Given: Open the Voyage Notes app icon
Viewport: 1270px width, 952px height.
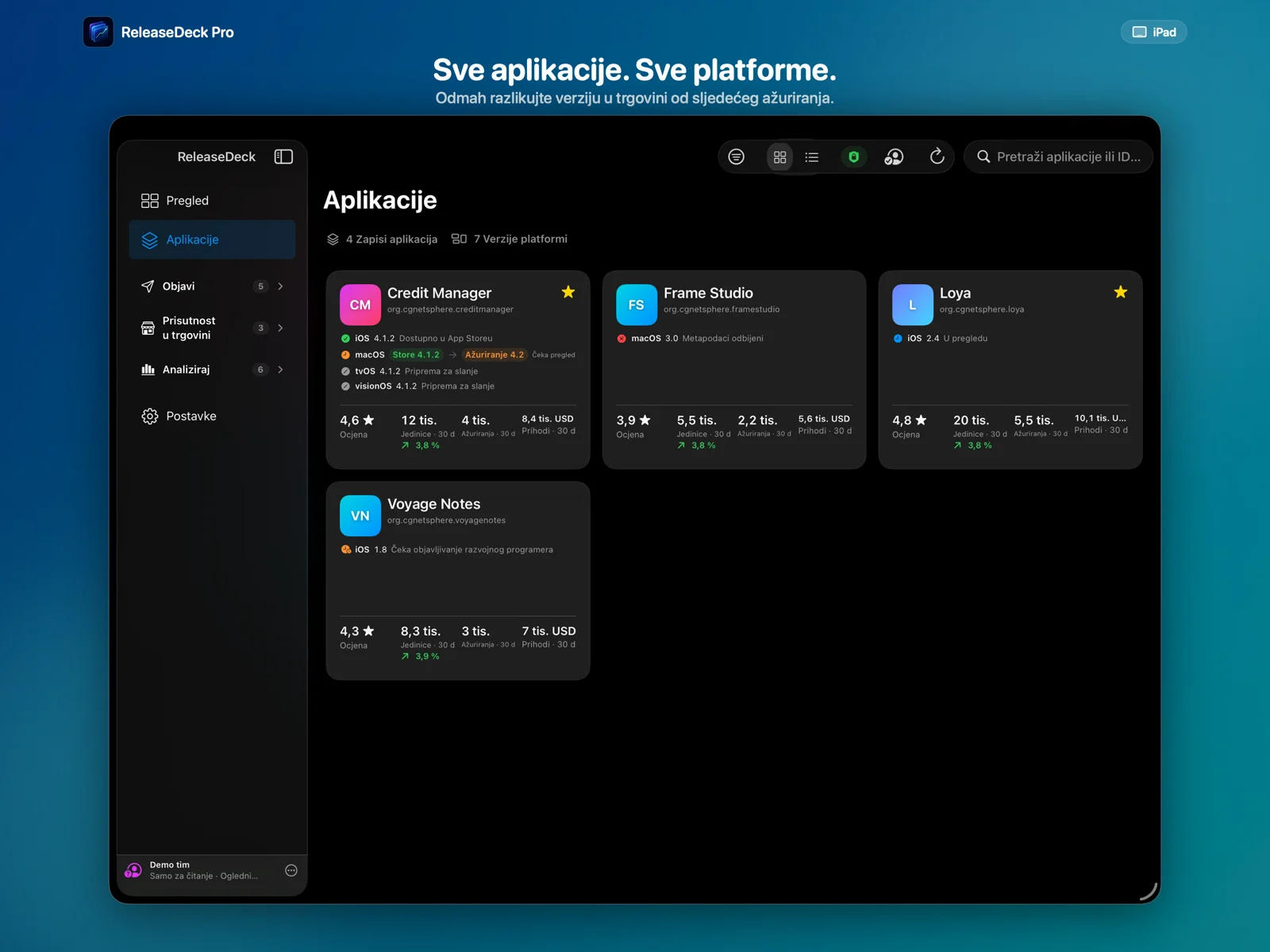Looking at the screenshot, I should point(360,516).
